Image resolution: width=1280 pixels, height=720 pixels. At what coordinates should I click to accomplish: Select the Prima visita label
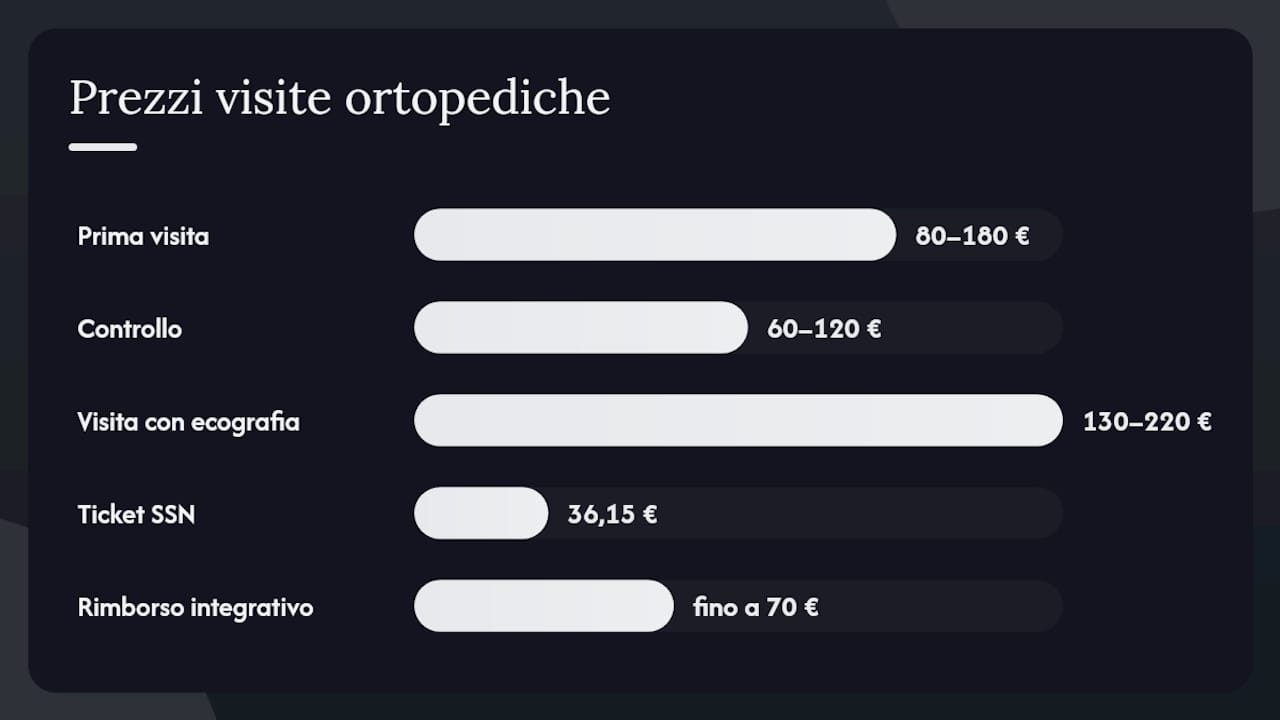click(143, 237)
